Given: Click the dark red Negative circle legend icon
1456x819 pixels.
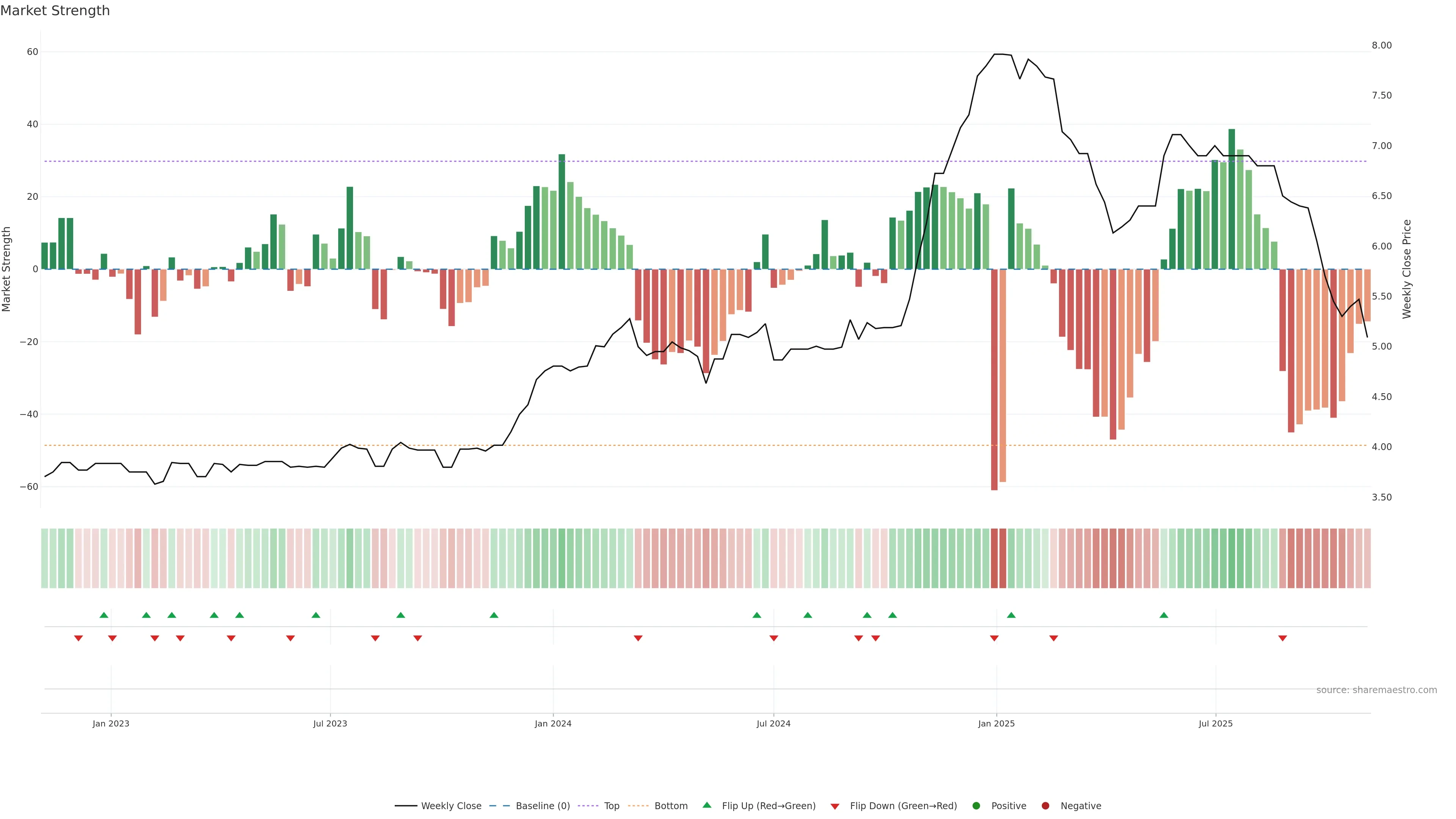Looking at the screenshot, I should [x=1045, y=805].
